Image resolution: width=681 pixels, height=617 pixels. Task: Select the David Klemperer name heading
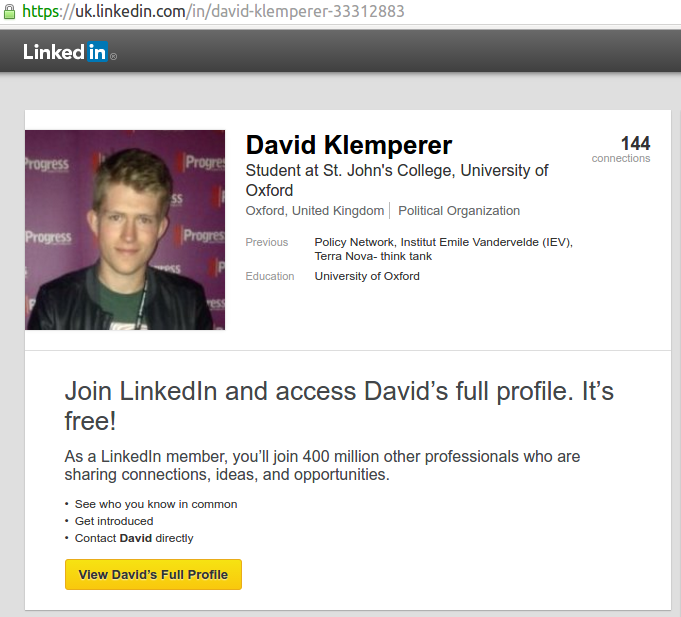349,145
